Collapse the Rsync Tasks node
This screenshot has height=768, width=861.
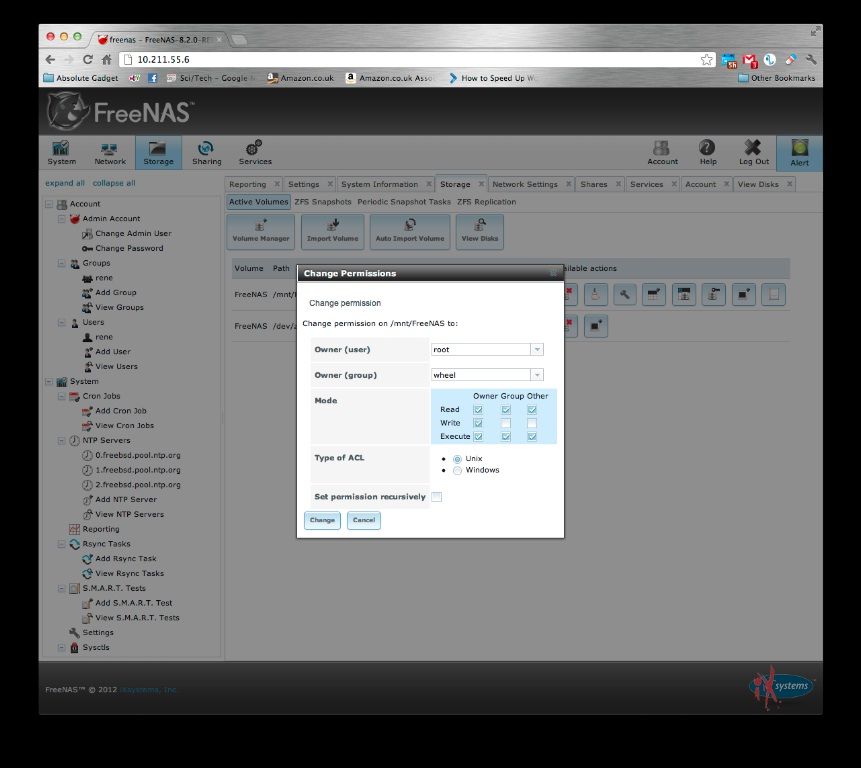pyautogui.click(x=62, y=544)
